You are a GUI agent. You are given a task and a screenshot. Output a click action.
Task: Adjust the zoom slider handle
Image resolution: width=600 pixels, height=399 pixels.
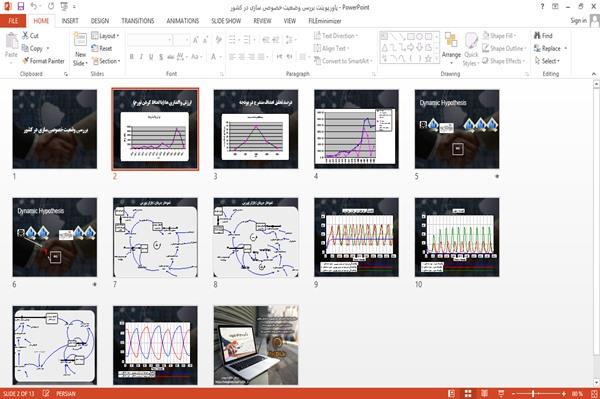533,393
